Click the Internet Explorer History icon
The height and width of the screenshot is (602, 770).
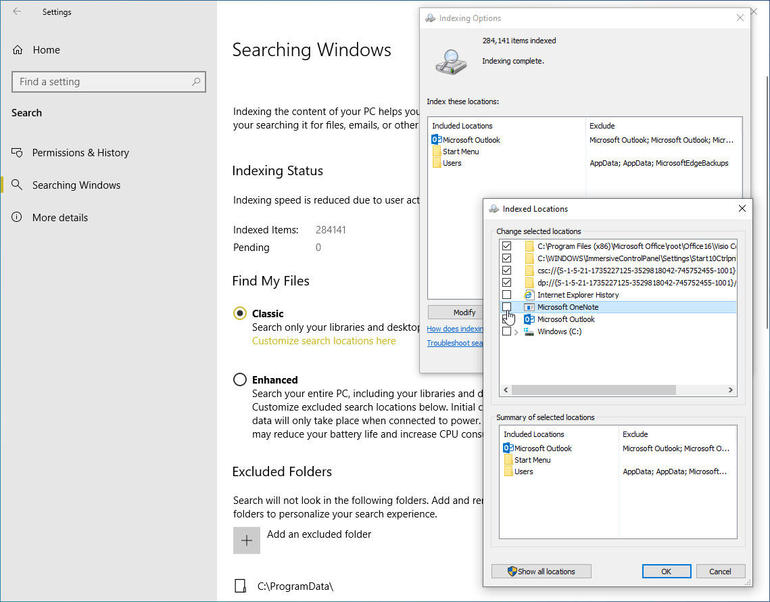pos(529,295)
